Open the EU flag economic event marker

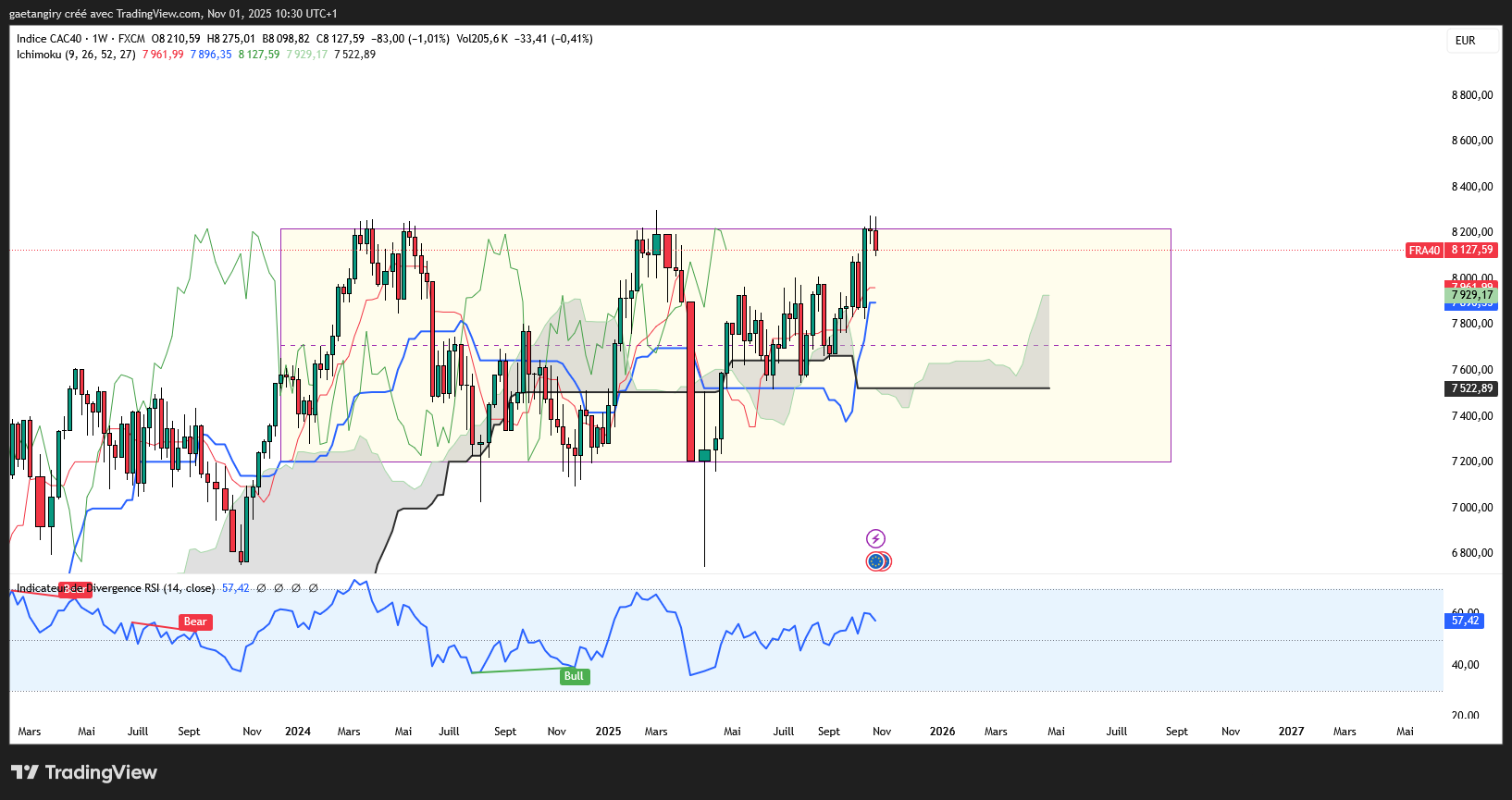(x=875, y=561)
